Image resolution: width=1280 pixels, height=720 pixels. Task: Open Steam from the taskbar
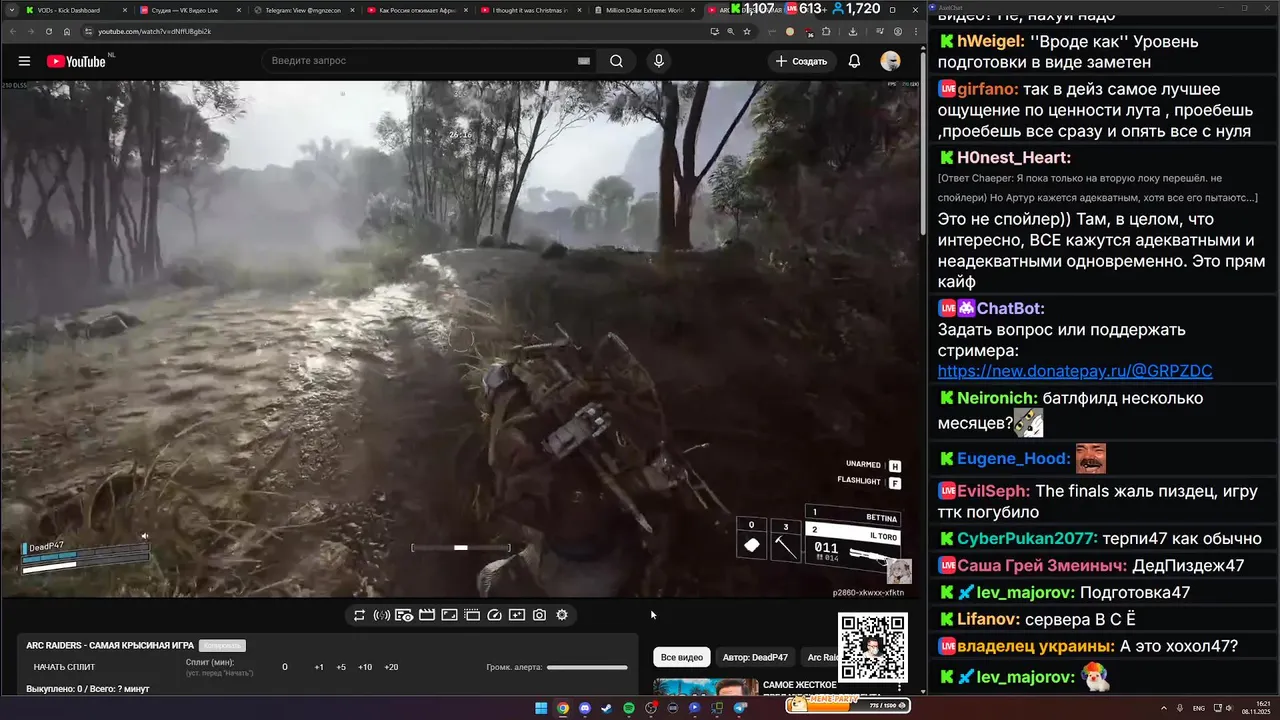pyautogui.click(x=607, y=708)
